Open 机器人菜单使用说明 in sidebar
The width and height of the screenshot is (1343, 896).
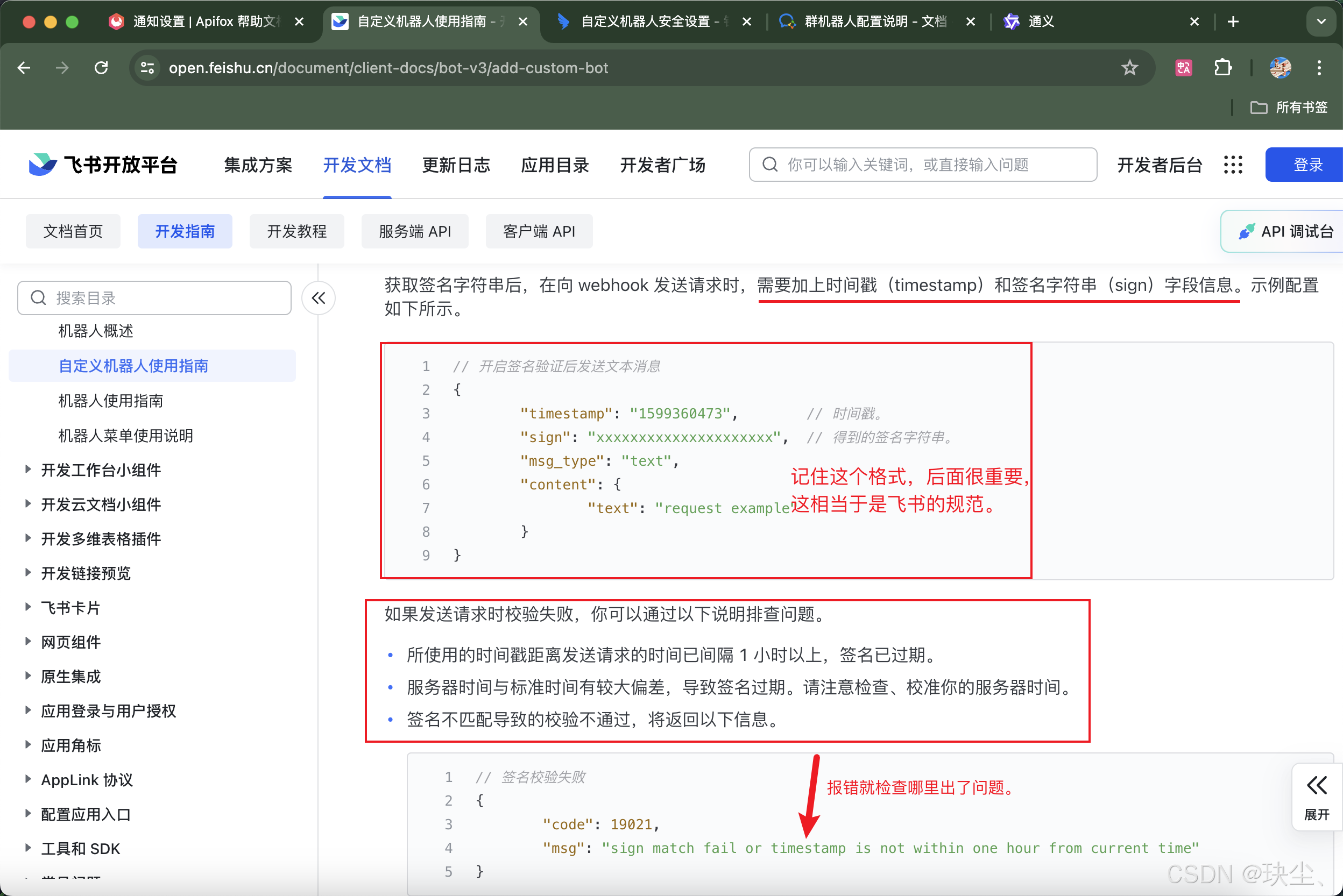pos(126,436)
